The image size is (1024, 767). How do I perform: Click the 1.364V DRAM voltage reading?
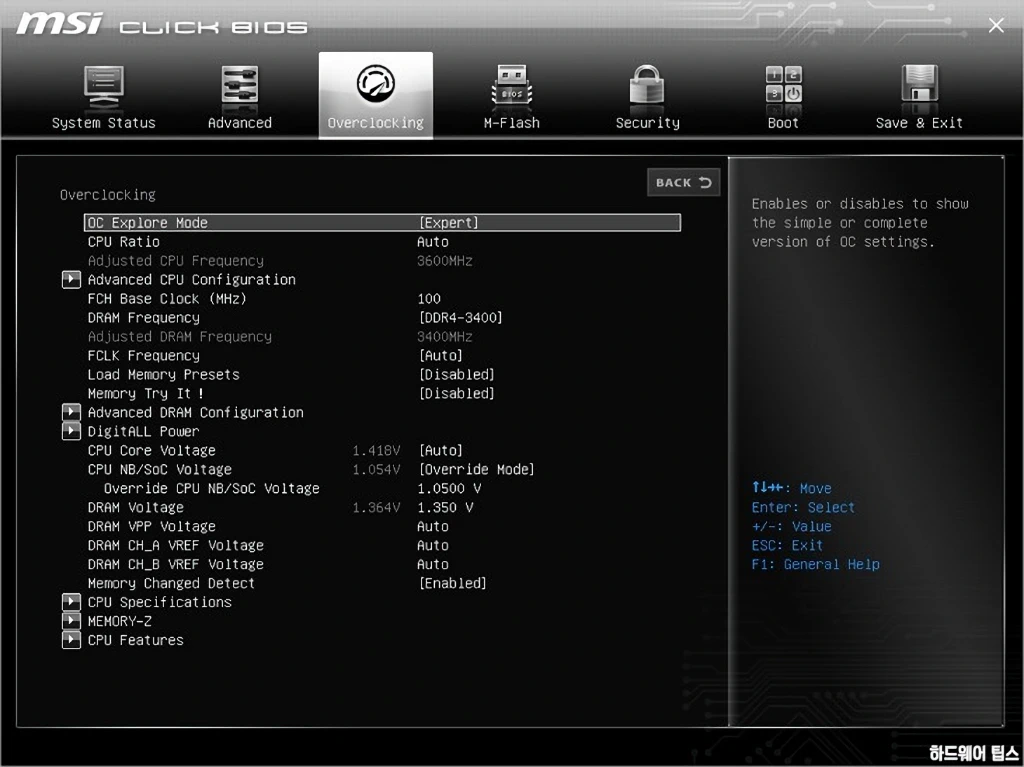[x=376, y=507]
